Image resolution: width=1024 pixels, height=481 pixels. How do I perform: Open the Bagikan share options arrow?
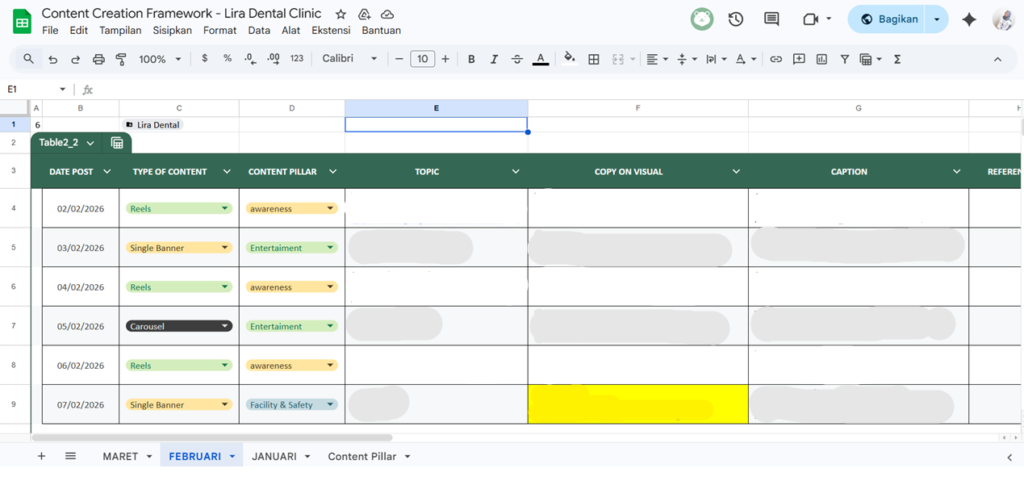point(938,20)
